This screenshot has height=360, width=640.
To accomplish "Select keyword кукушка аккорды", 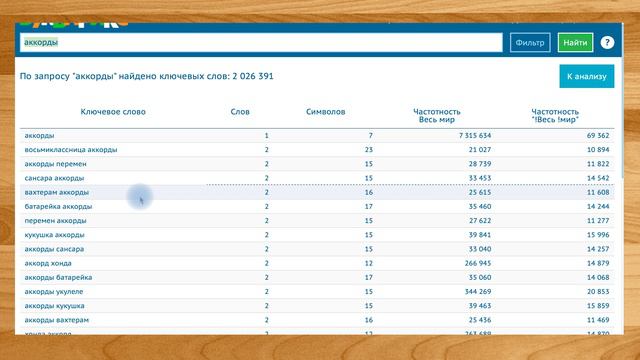I will pyautogui.click(x=54, y=235).
